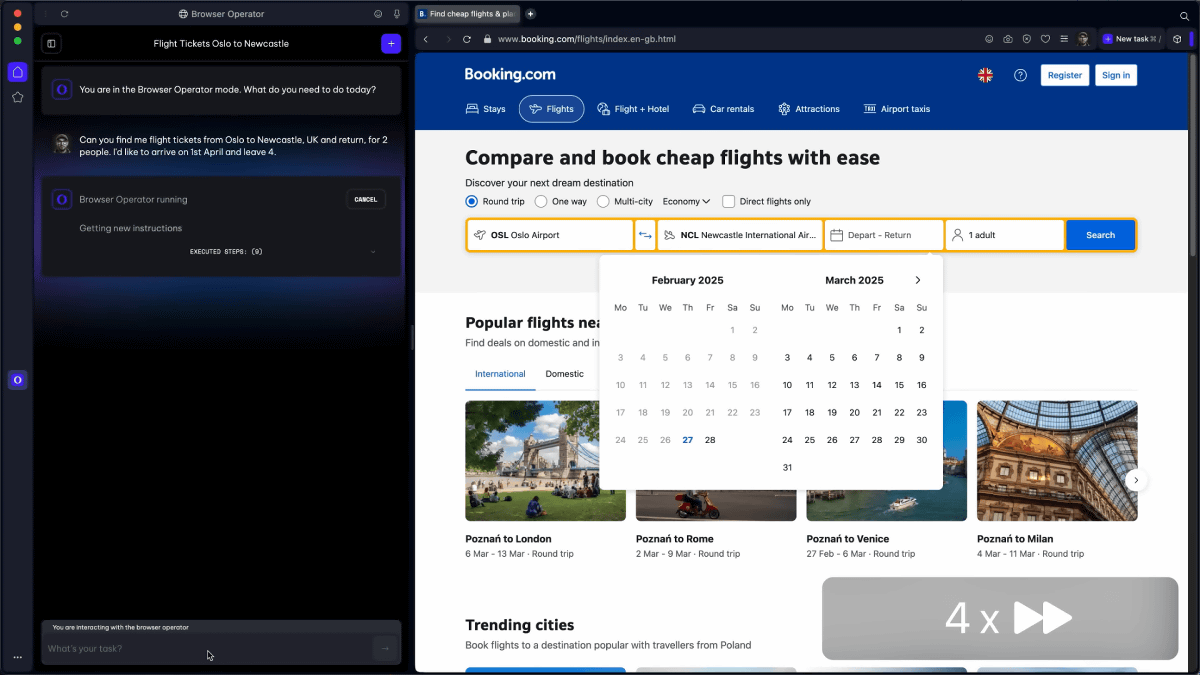Expand the Executed Steps chevron
1200x675 pixels.
[373, 252]
